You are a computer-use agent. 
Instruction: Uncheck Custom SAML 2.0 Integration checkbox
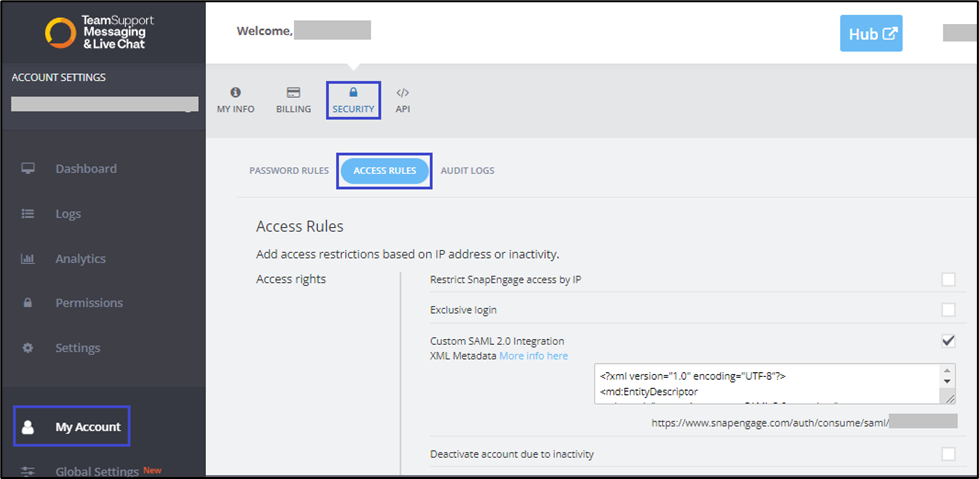click(948, 341)
